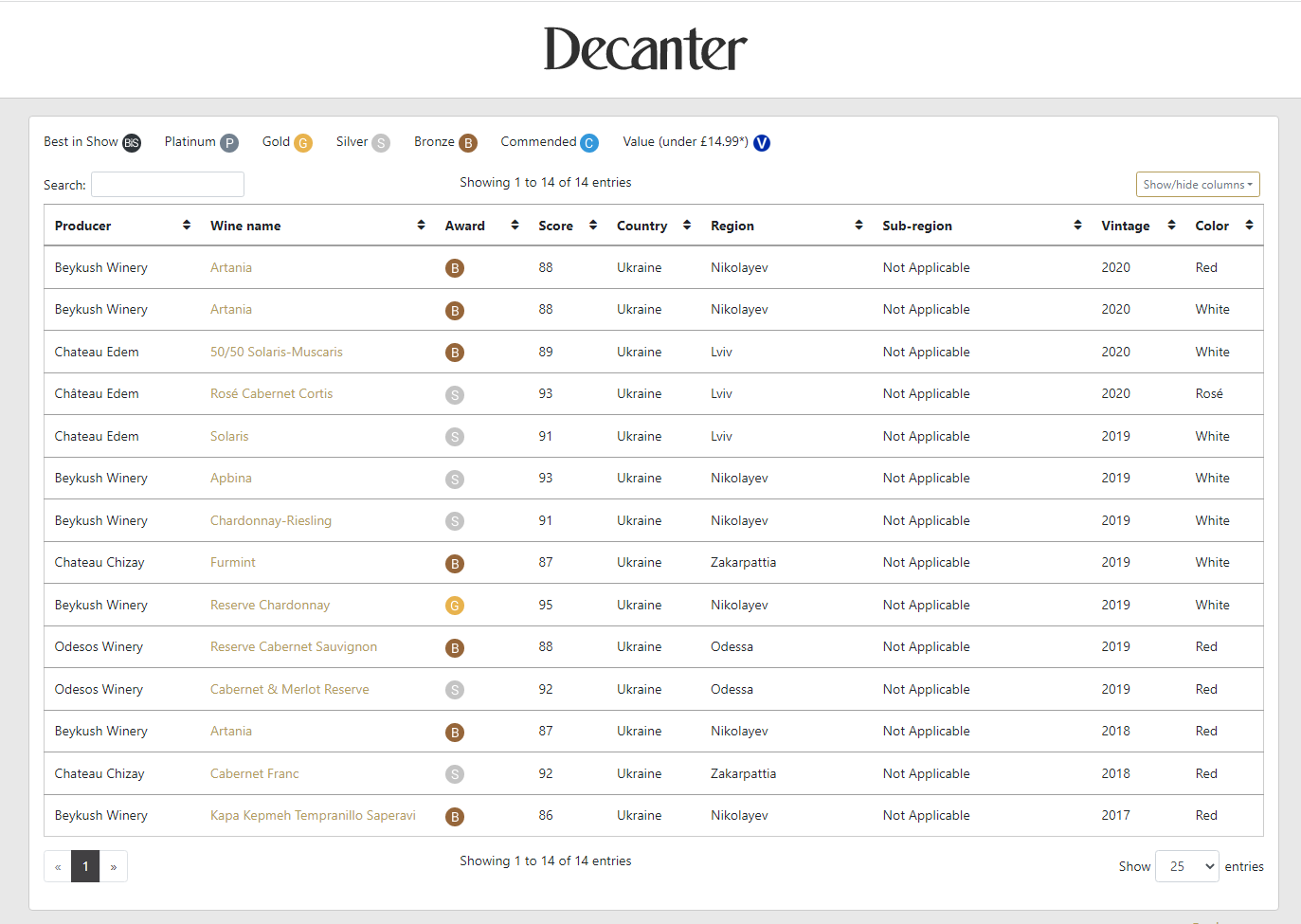Image resolution: width=1301 pixels, height=924 pixels.
Task: Click the 2017 vintage cell
Action: pyautogui.click(x=1115, y=815)
